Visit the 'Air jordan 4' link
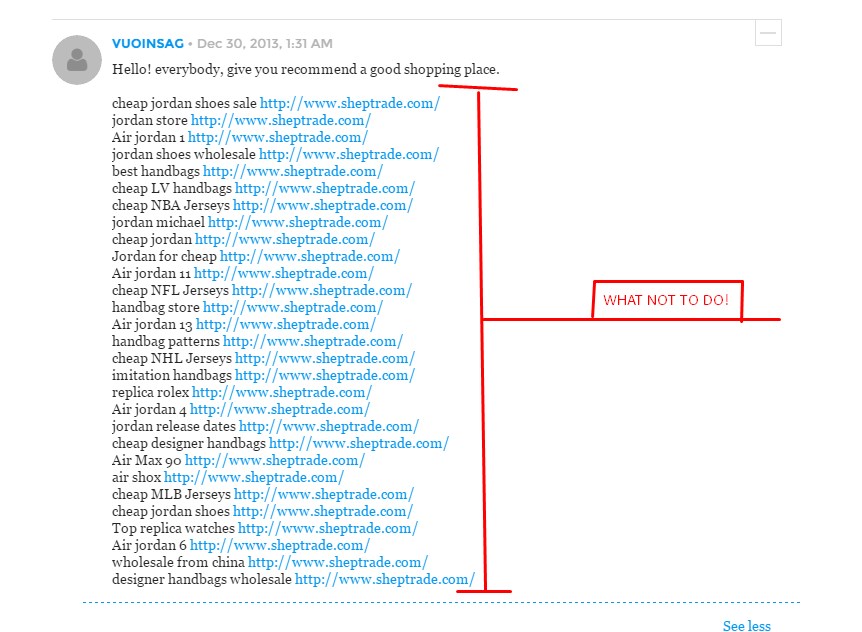The image size is (862, 632). click(x=280, y=410)
